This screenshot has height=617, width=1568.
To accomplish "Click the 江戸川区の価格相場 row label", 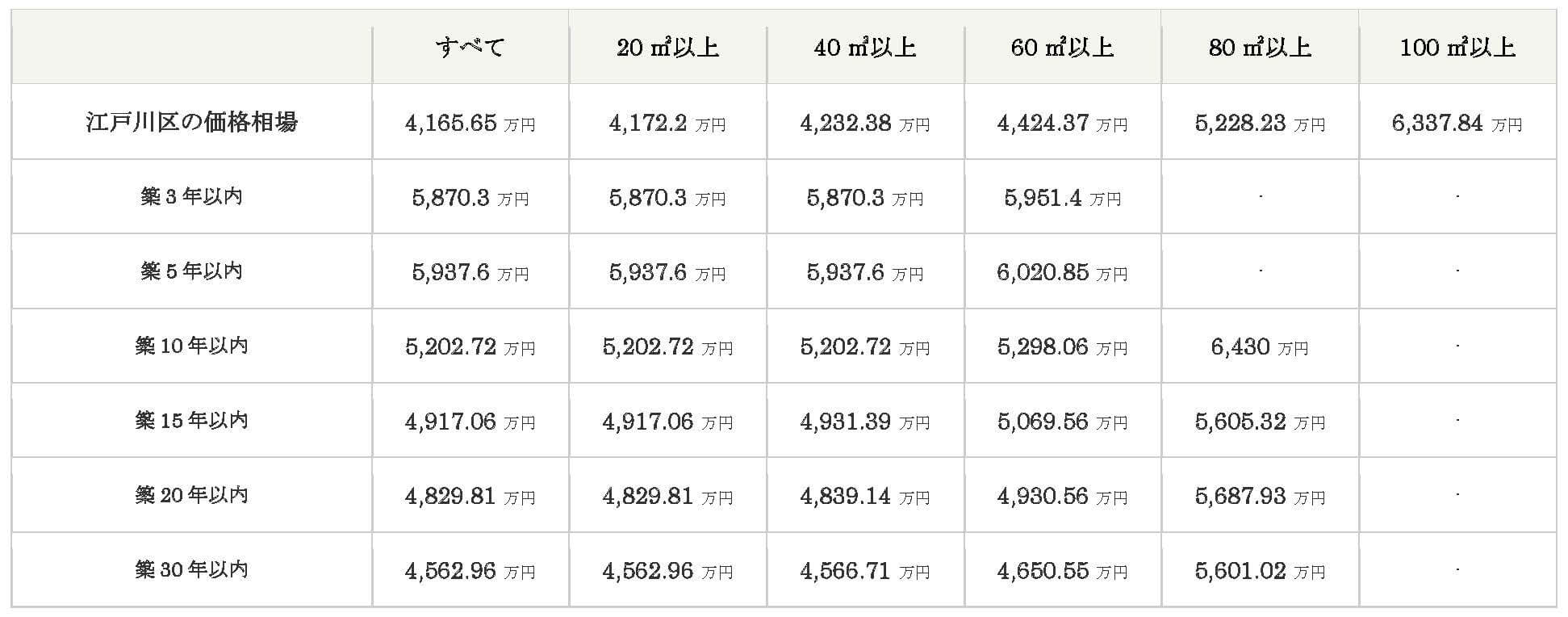I will click(x=192, y=122).
